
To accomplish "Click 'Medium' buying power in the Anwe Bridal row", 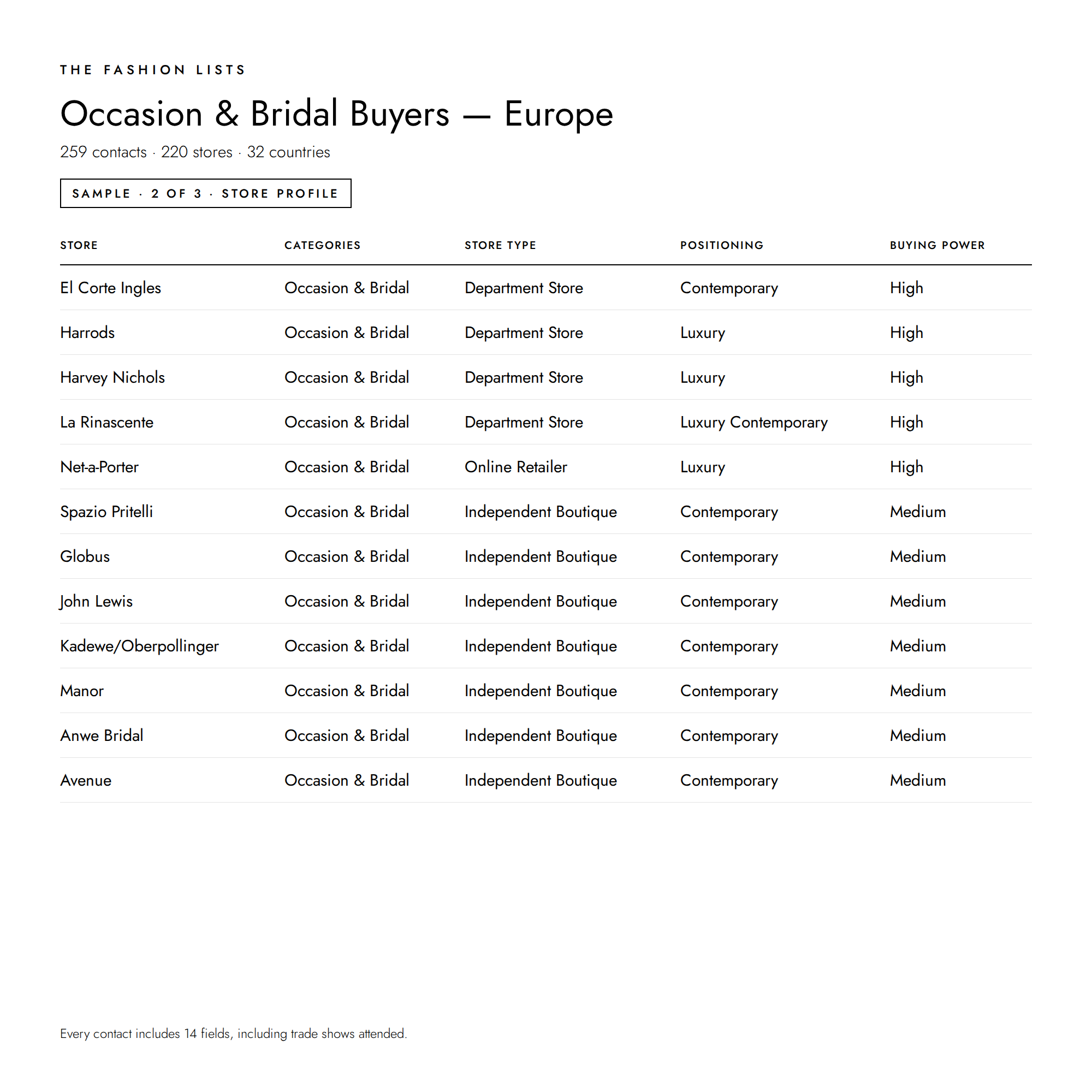I will [918, 735].
